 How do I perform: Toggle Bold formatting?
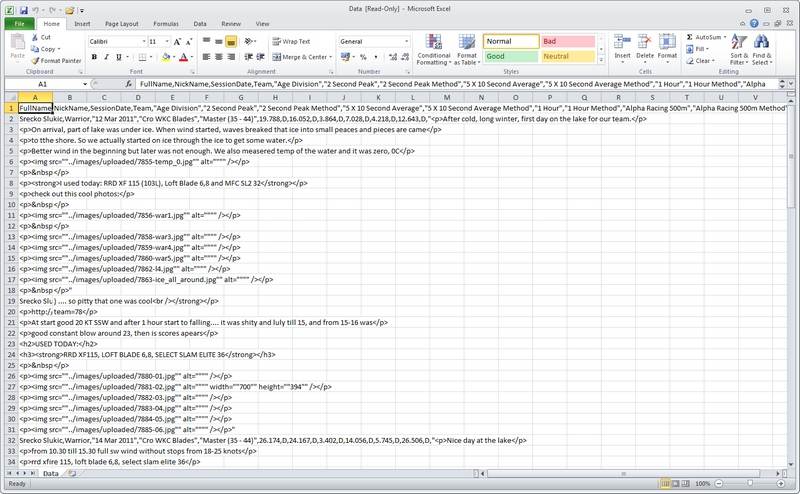tap(93, 57)
